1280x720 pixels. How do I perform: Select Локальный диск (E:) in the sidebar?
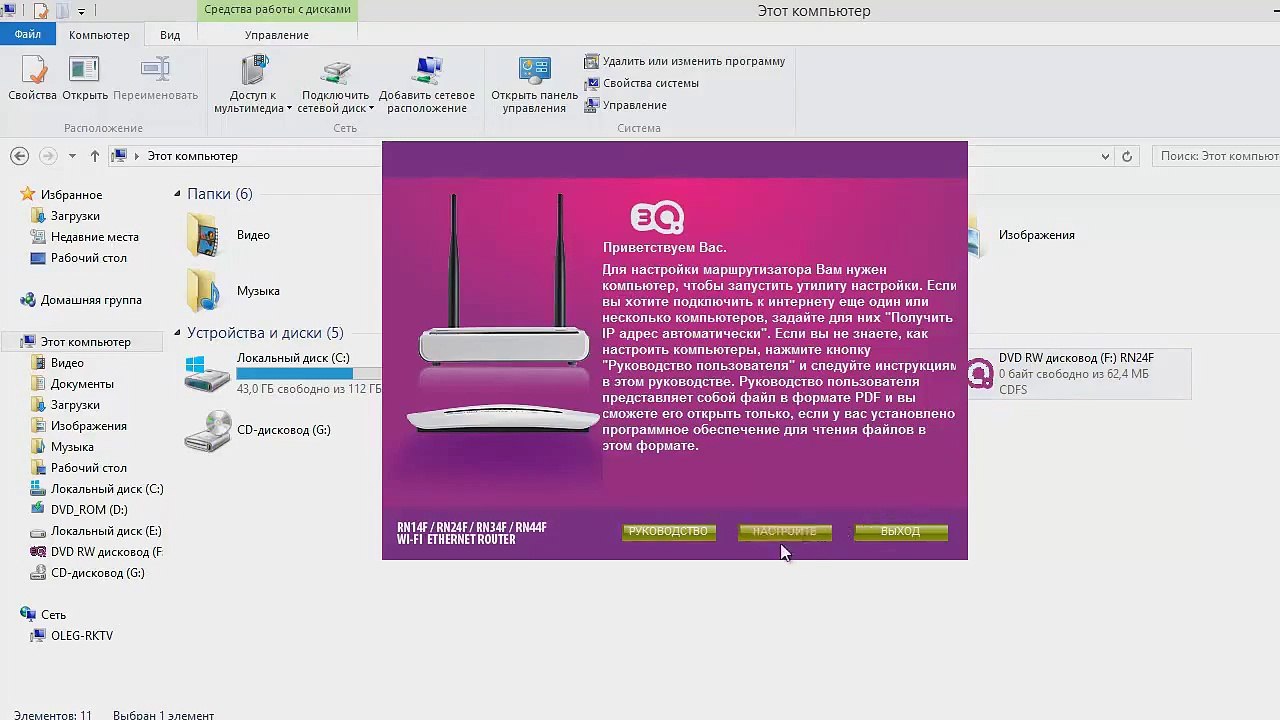105,531
